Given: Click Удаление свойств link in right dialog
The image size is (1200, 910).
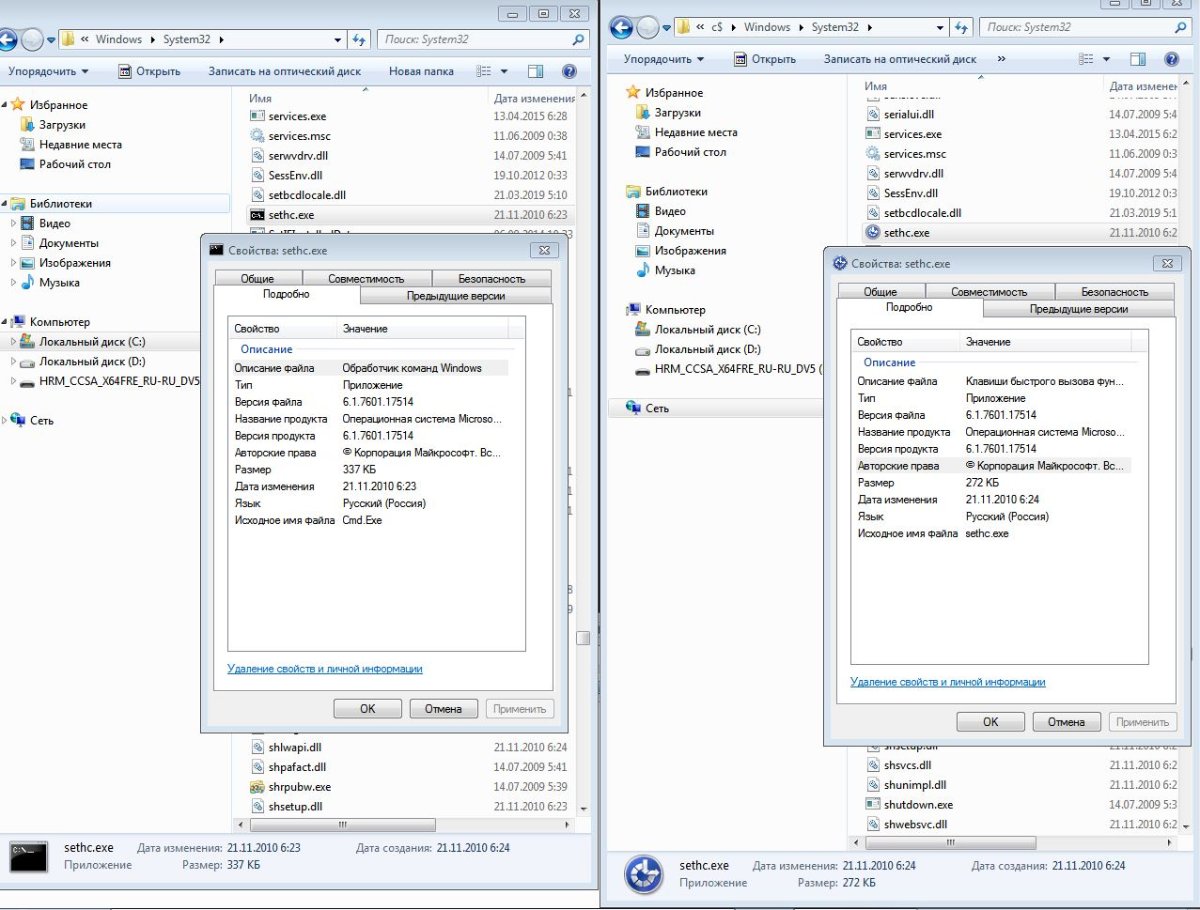Looking at the screenshot, I should pos(948,682).
